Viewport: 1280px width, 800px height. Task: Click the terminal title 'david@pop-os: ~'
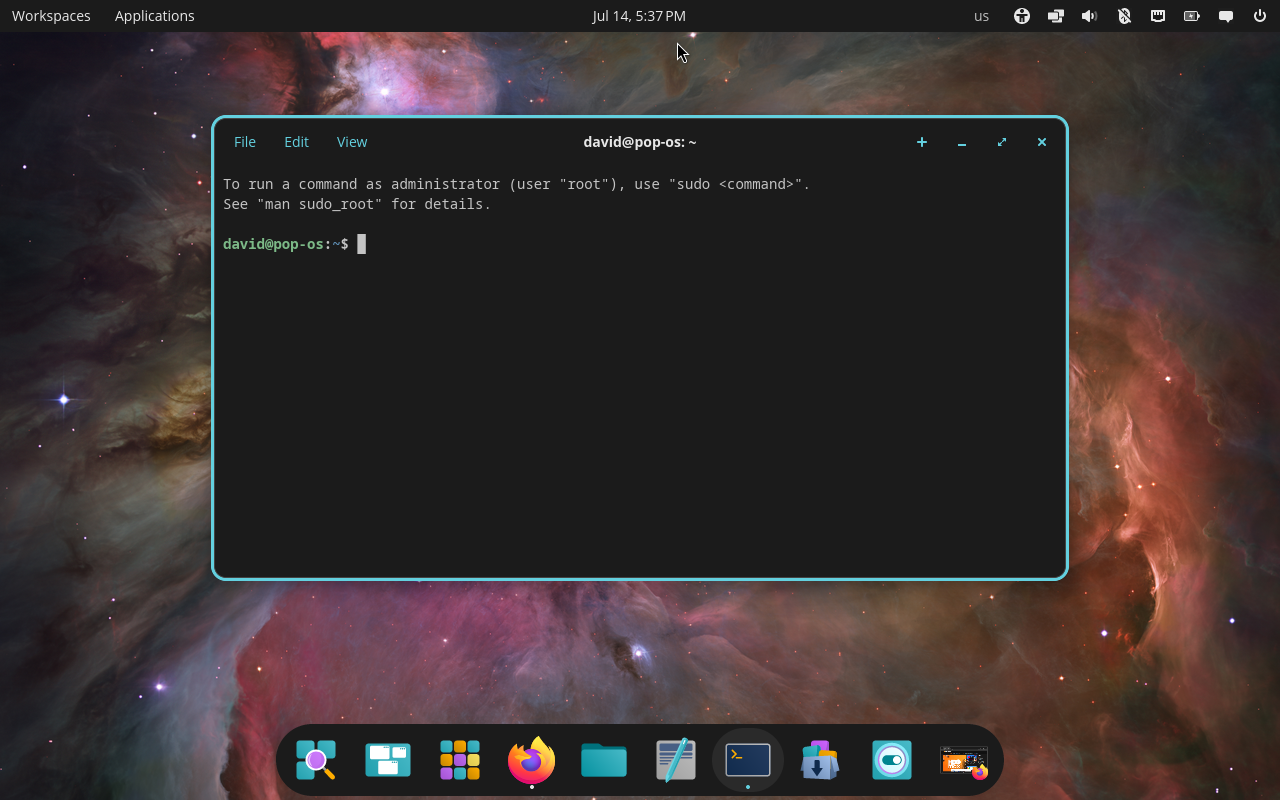tap(640, 142)
